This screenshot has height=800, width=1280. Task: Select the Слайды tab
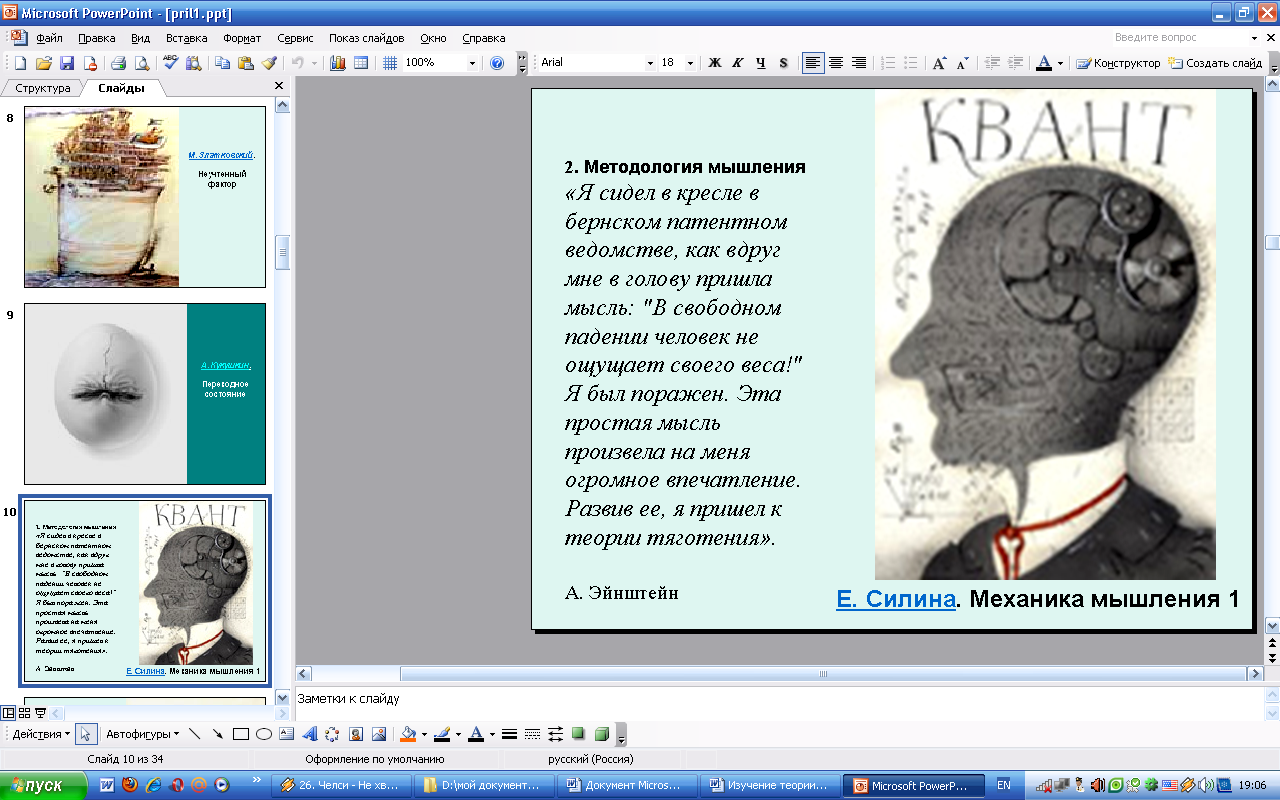point(121,88)
